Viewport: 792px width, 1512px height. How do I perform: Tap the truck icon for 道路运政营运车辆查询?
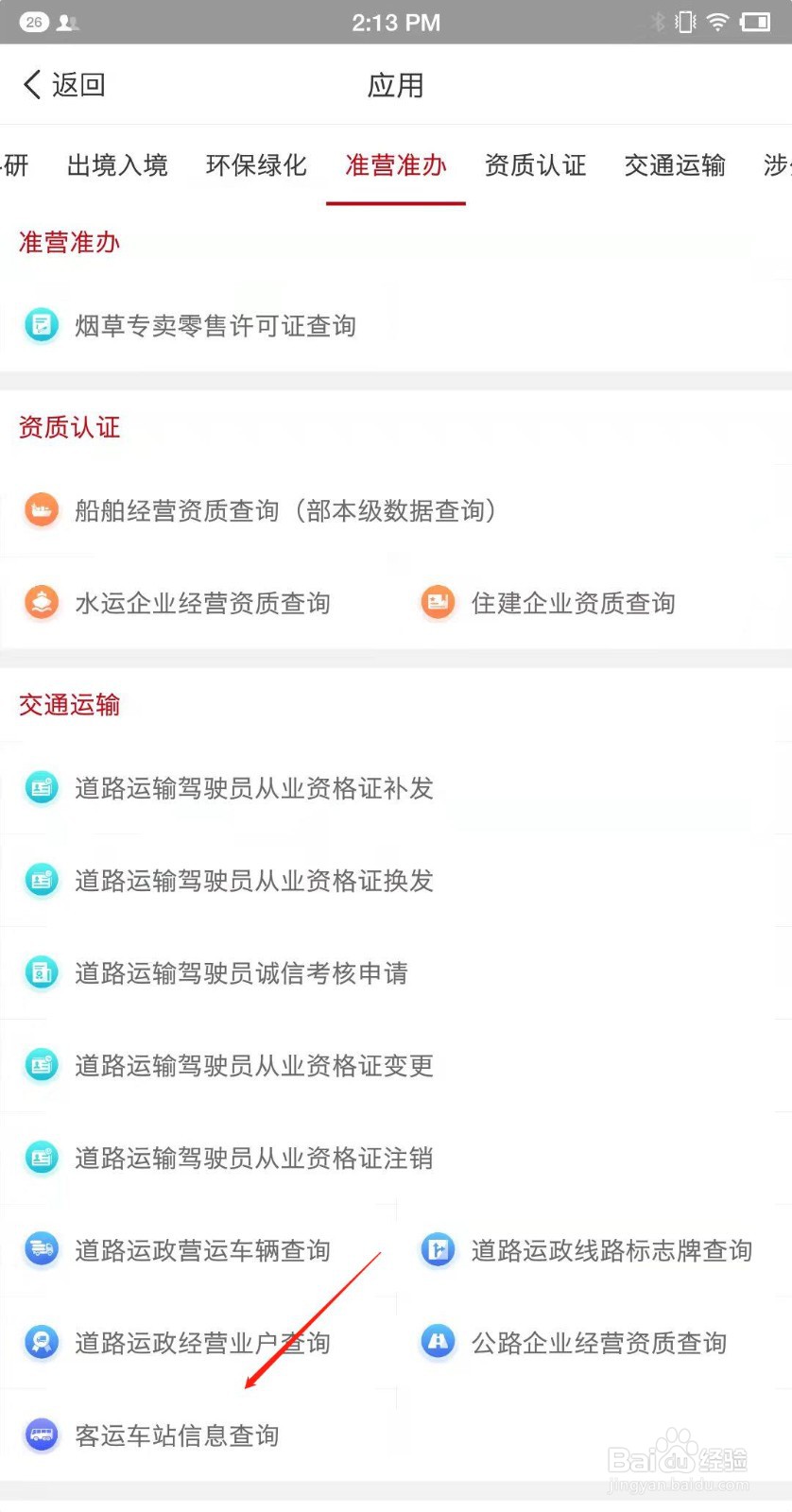tap(41, 1250)
